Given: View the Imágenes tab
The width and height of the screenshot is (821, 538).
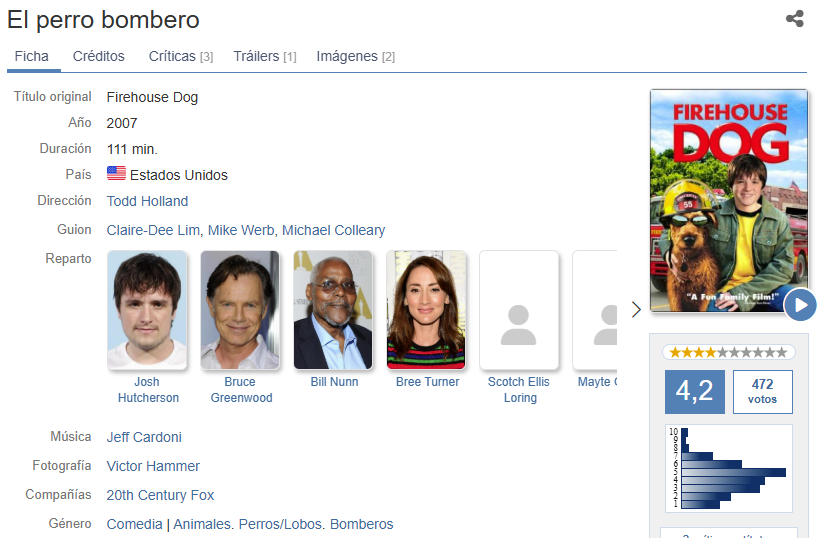Looking at the screenshot, I should tap(356, 56).
